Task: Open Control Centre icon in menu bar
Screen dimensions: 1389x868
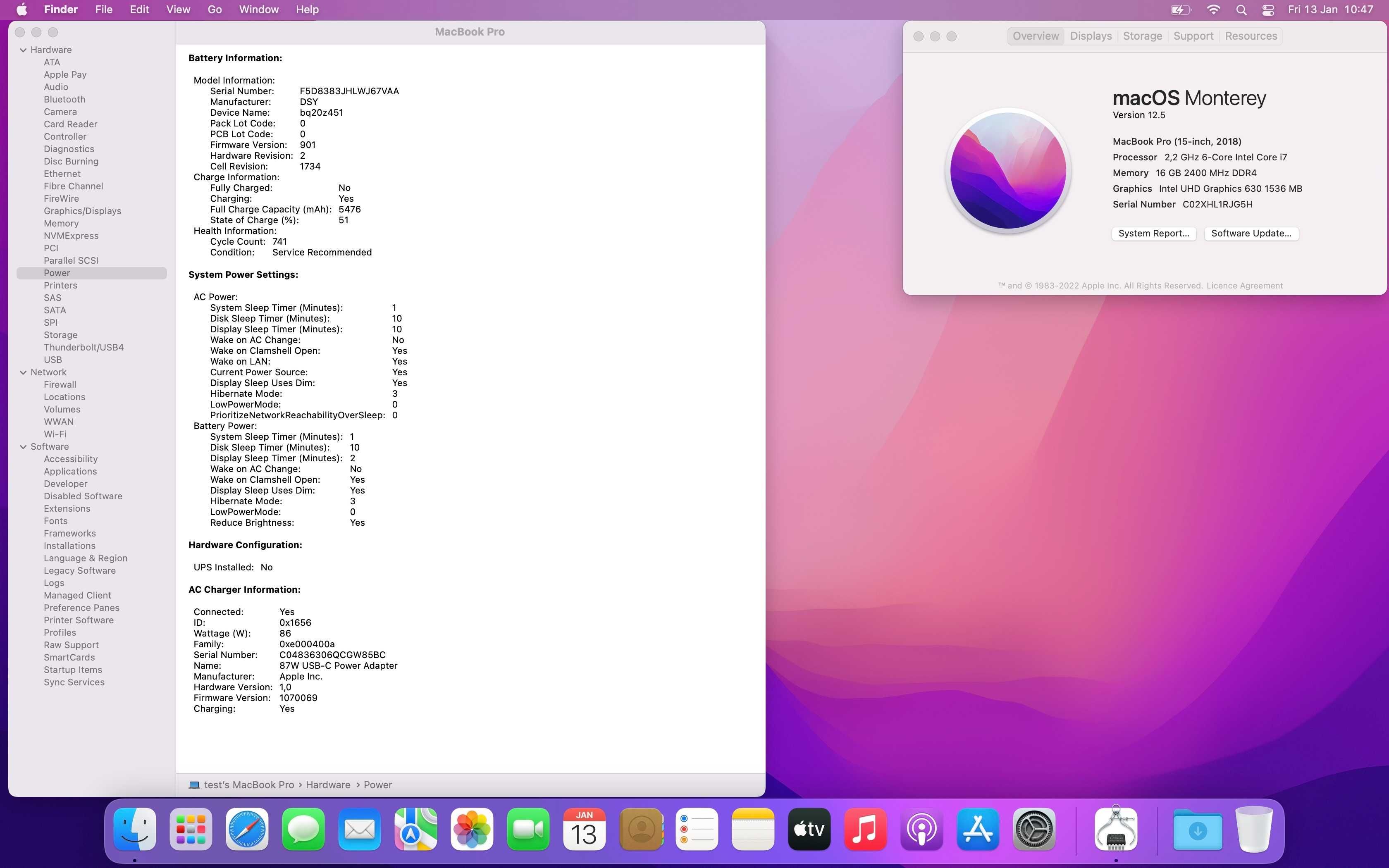Action: [x=1268, y=10]
